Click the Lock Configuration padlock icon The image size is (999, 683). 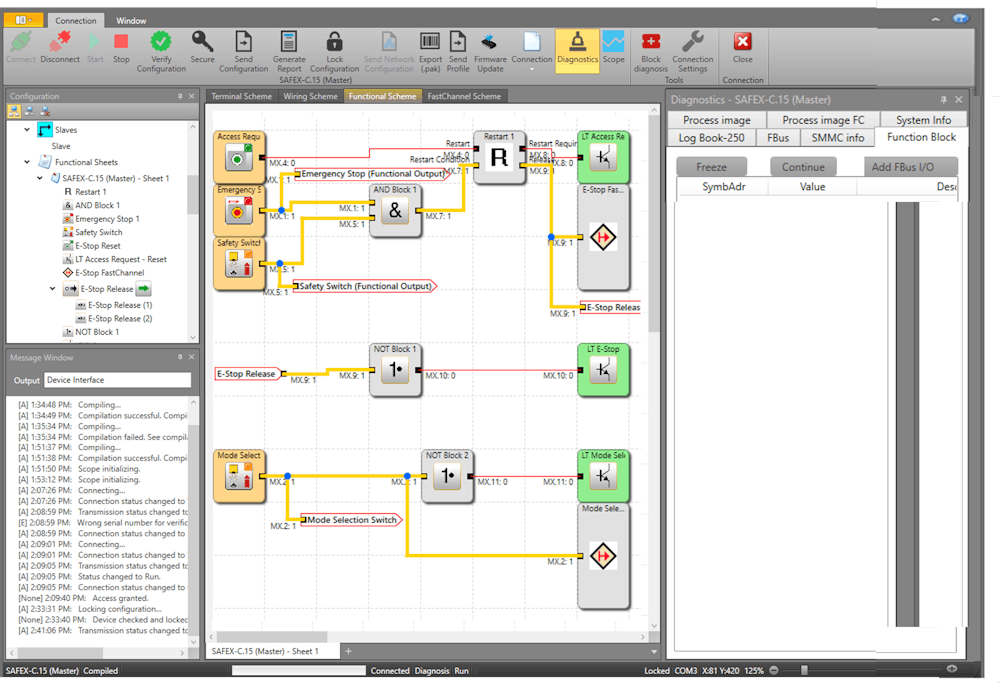(334, 43)
